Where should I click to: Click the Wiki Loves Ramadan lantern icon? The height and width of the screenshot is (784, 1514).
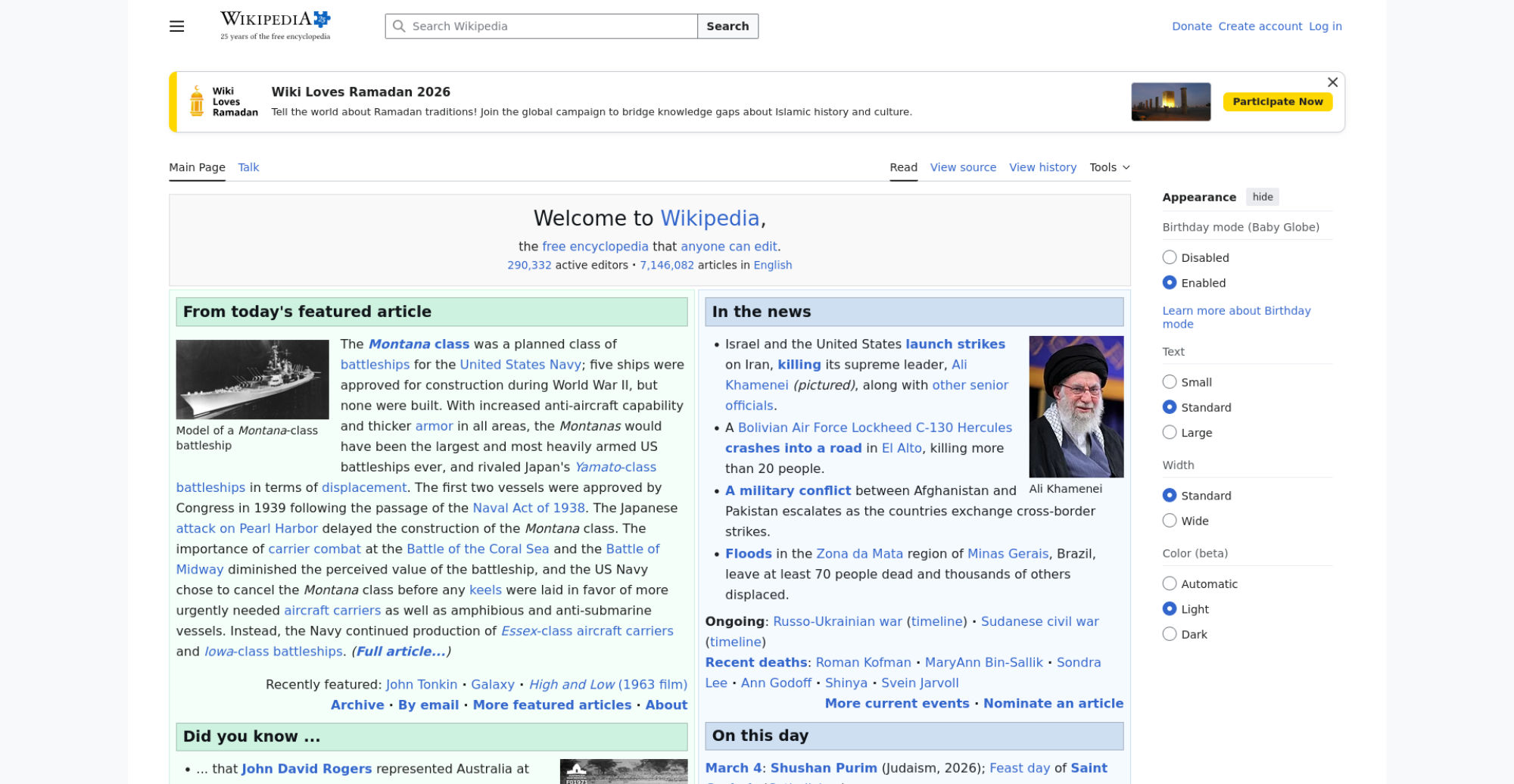pyautogui.click(x=197, y=101)
